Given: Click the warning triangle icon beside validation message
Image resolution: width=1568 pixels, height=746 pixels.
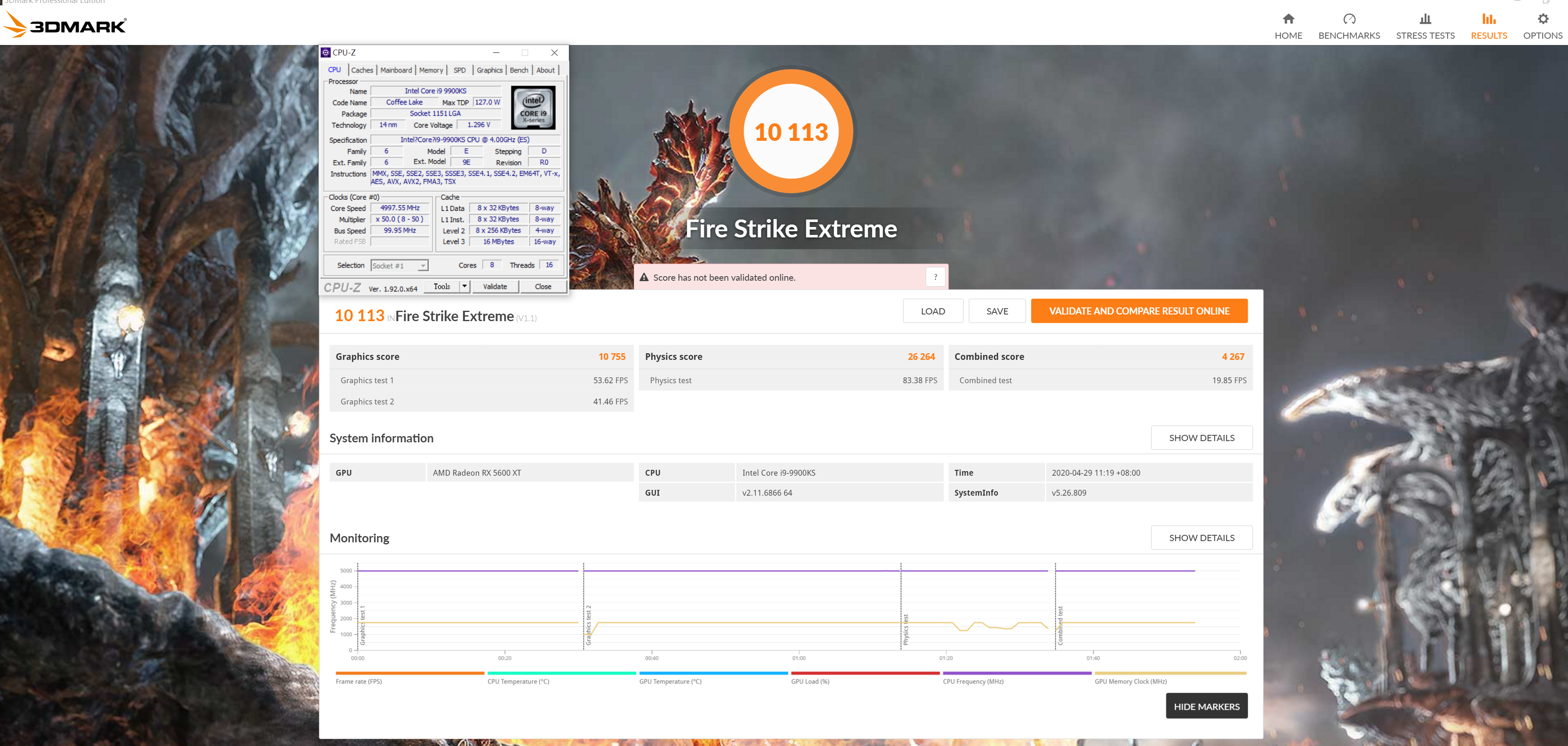Looking at the screenshot, I should (644, 277).
